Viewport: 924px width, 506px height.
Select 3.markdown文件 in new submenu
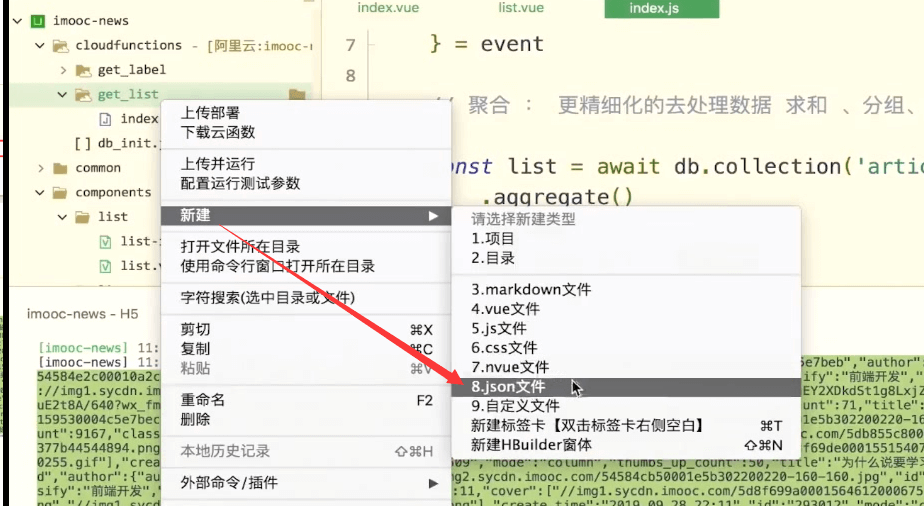coord(626,290)
